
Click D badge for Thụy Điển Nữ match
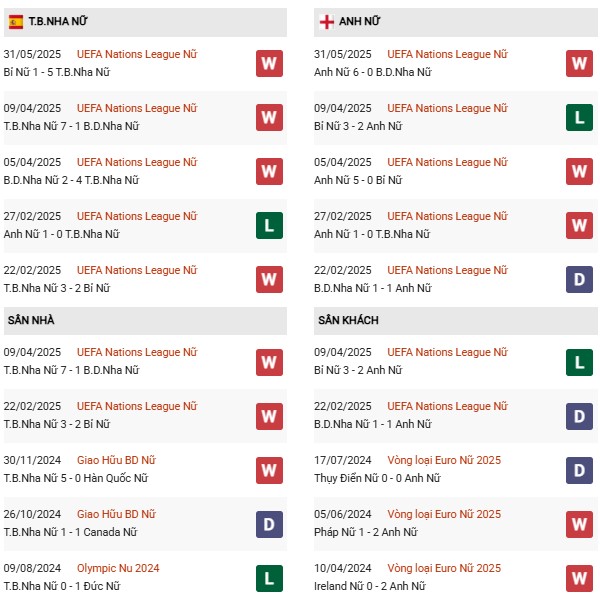[x=579, y=470]
